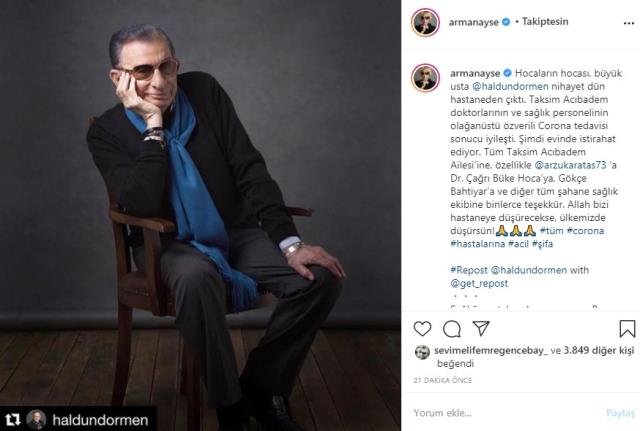Click haldundormen small avatar on photo overlay
Viewport: 640px width, 431px height.
(x=36, y=419)
